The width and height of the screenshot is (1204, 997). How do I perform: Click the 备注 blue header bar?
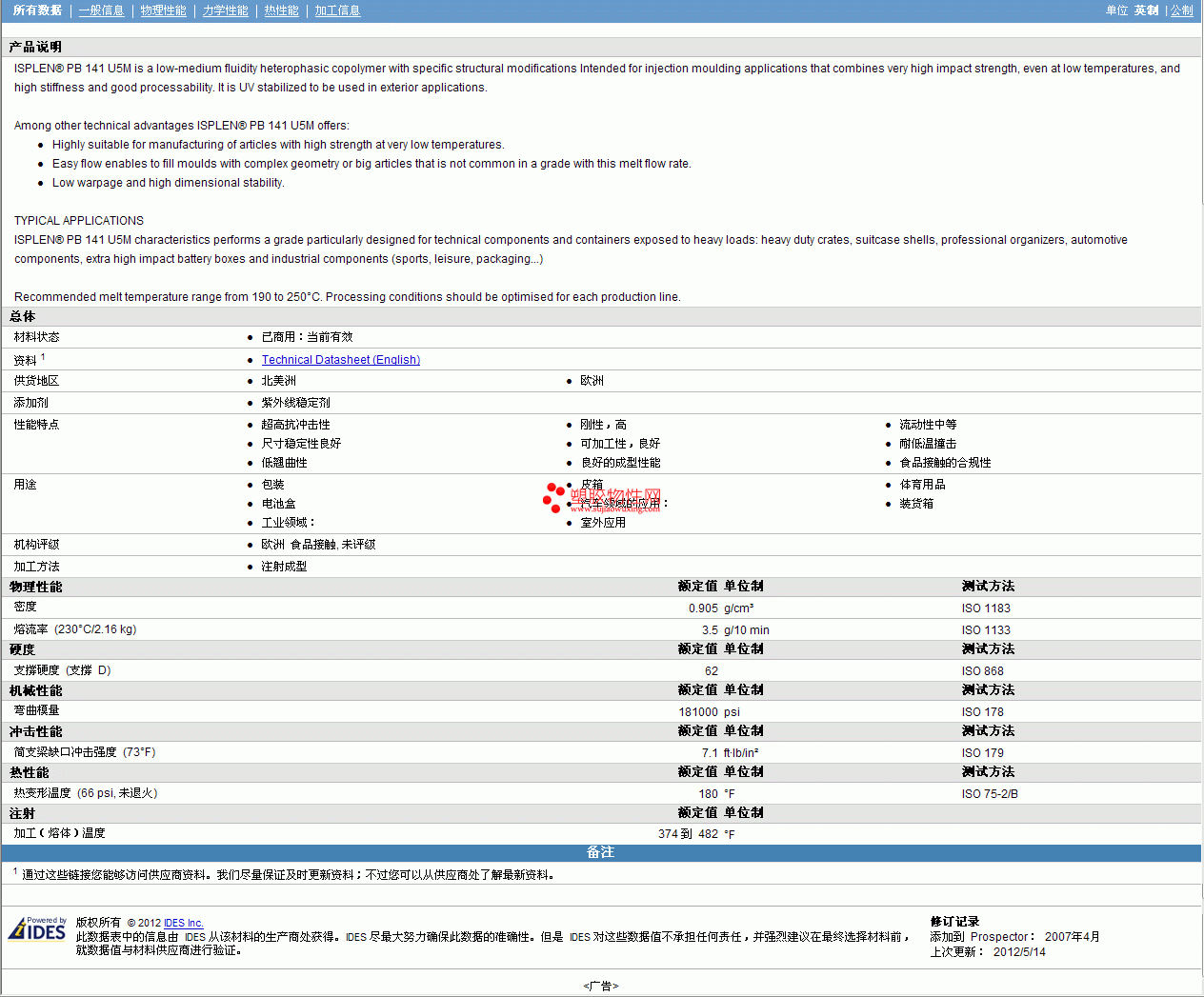pyautogui.click(x=601, y=852)
